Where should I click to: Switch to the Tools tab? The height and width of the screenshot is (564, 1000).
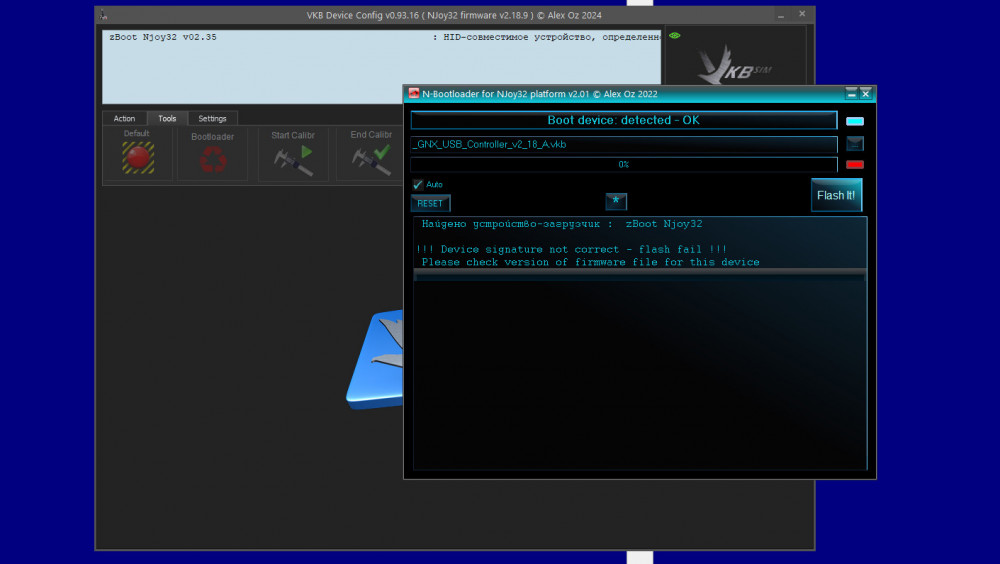[x=167, y=118]
